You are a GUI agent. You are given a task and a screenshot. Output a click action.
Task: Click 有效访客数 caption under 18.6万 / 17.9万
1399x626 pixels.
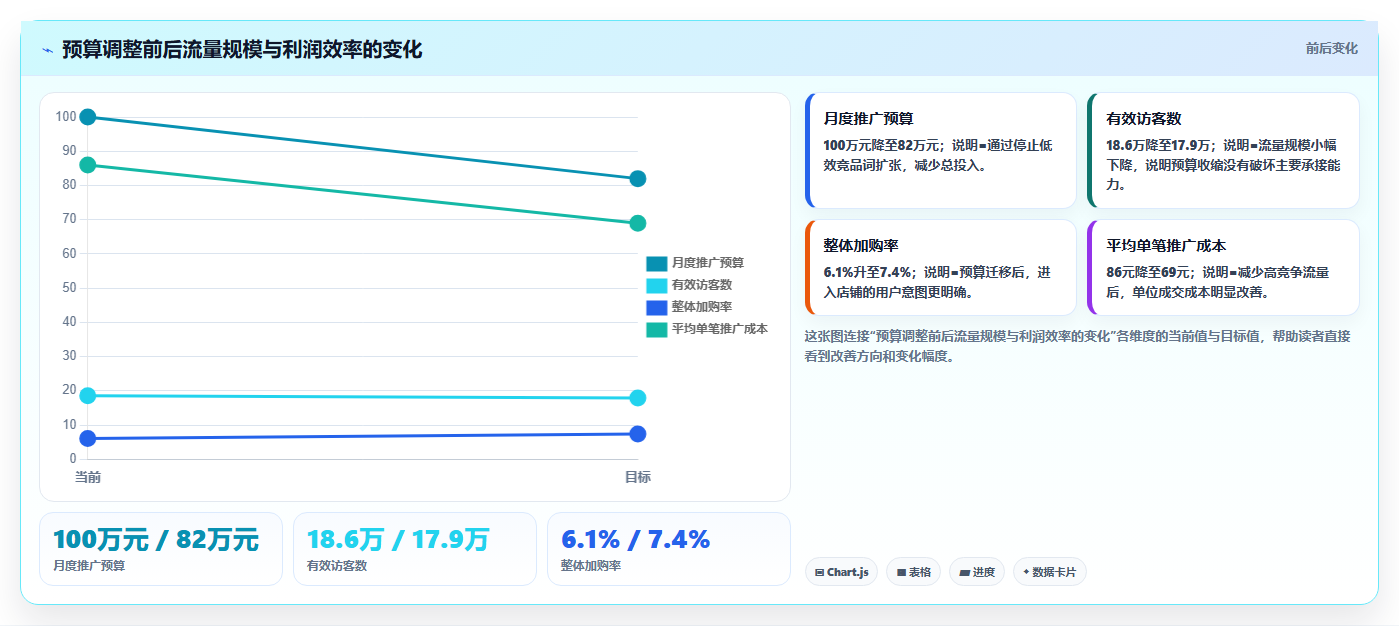[x=337, y=566]
